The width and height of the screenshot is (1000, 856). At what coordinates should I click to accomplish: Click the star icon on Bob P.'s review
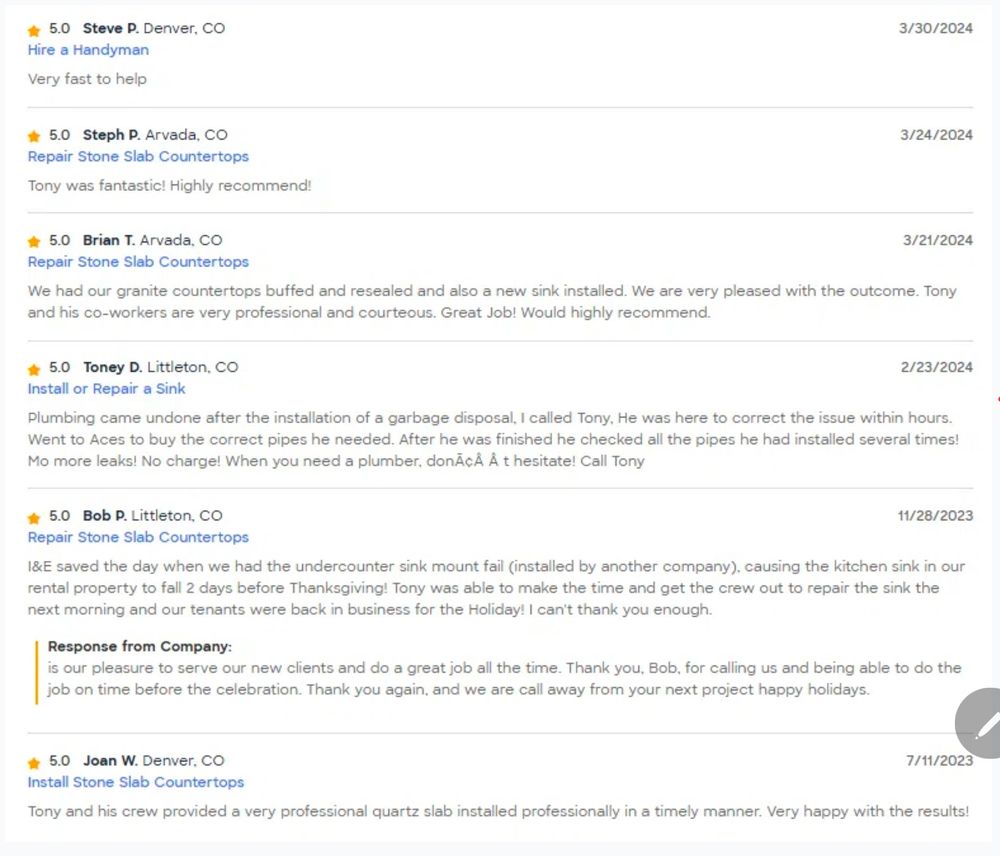click(34, 517)
